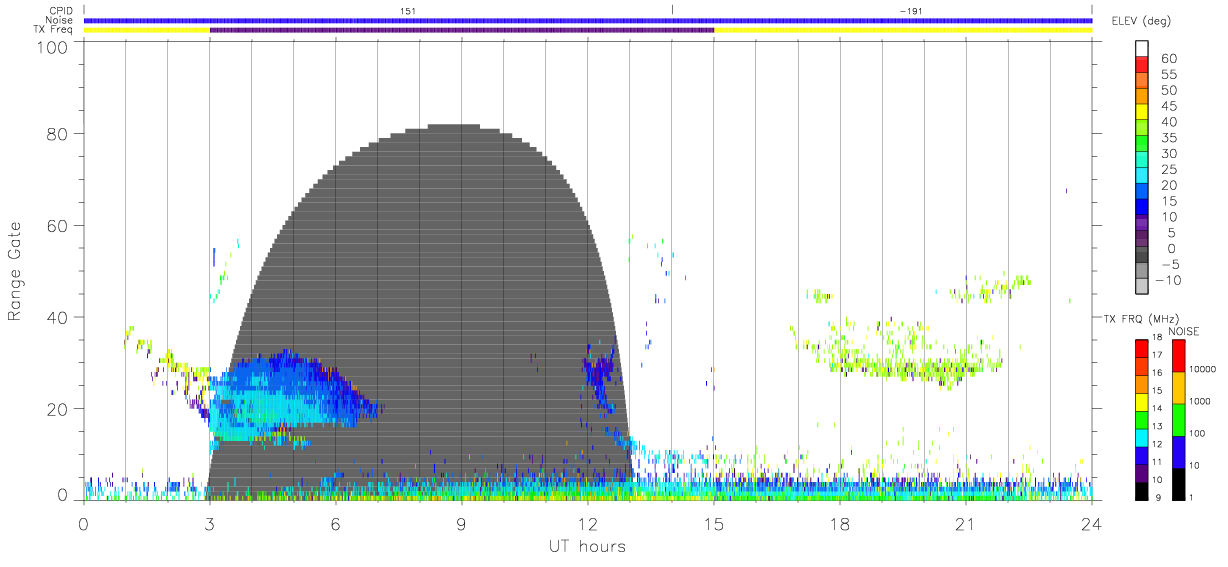The height and width of the screenshot is (567, 1228).
Task: Click the '-5' label on ELEV colorbar
Action: 1169,264
